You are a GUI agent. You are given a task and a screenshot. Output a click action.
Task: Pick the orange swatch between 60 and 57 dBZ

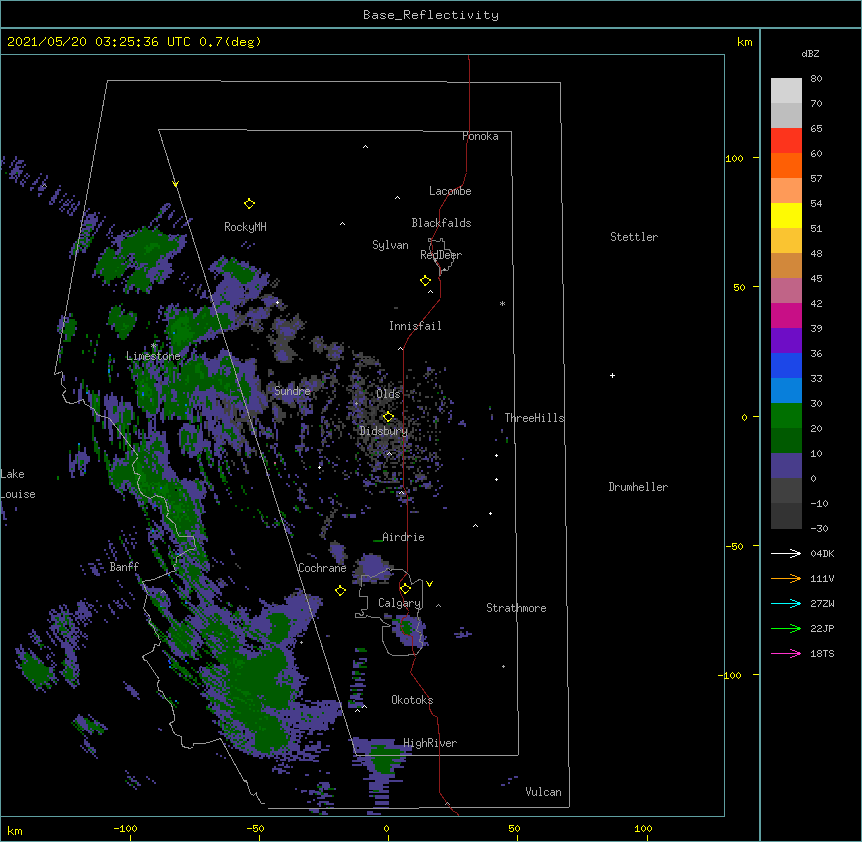coord(786,165)
